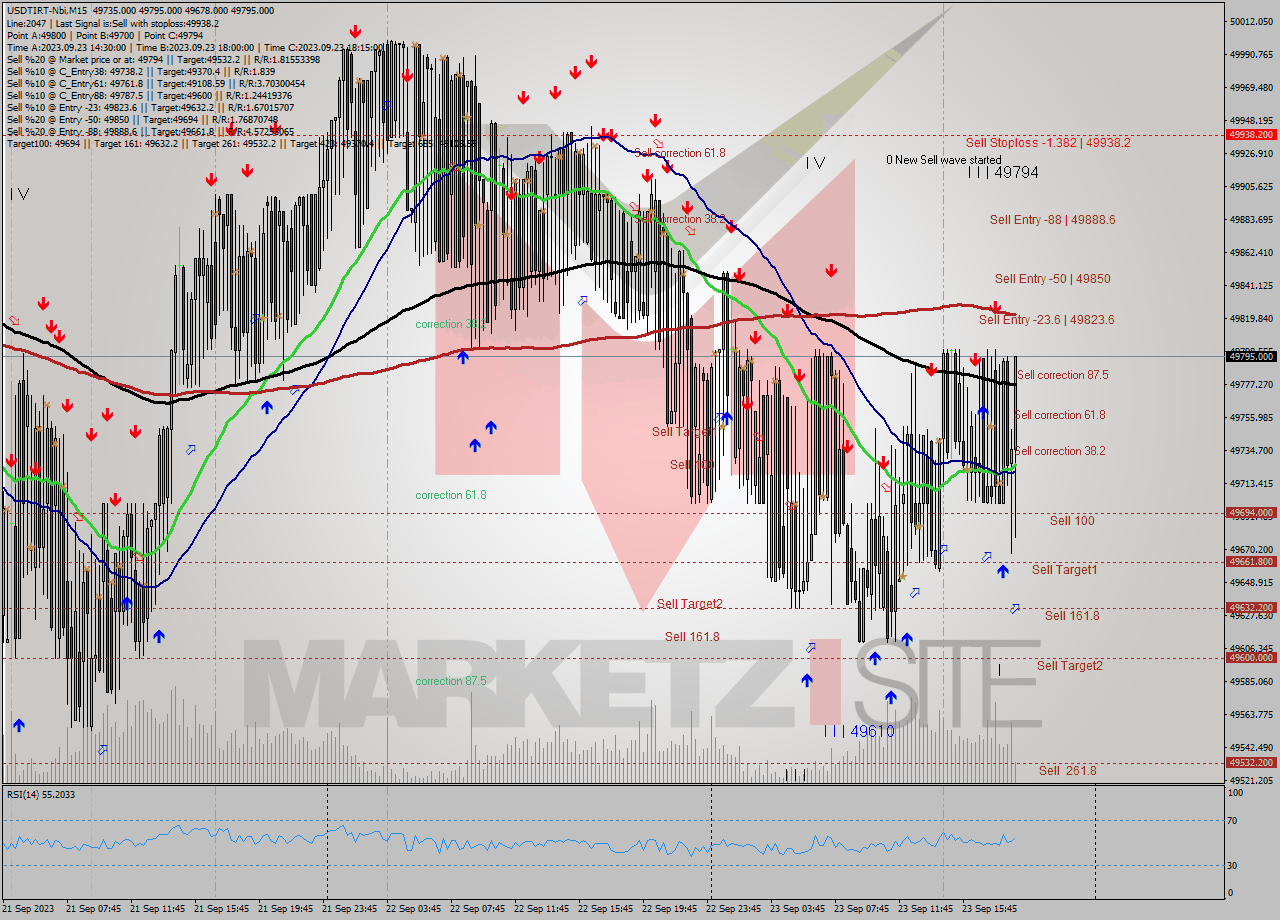1280x920 pixels.
Task: Click the 'Sell 100' level label
Action: coord(1072,521)
